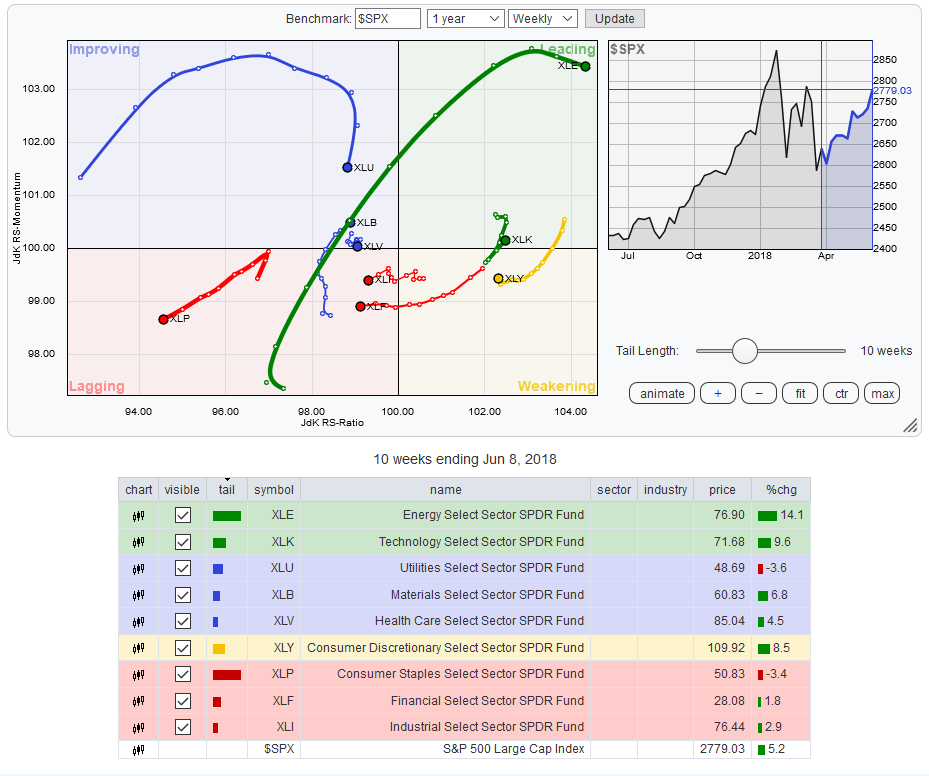Screen dimensions: 929x776
Task: Click XLU point on RRG chart
Action: tap(347, 168)
